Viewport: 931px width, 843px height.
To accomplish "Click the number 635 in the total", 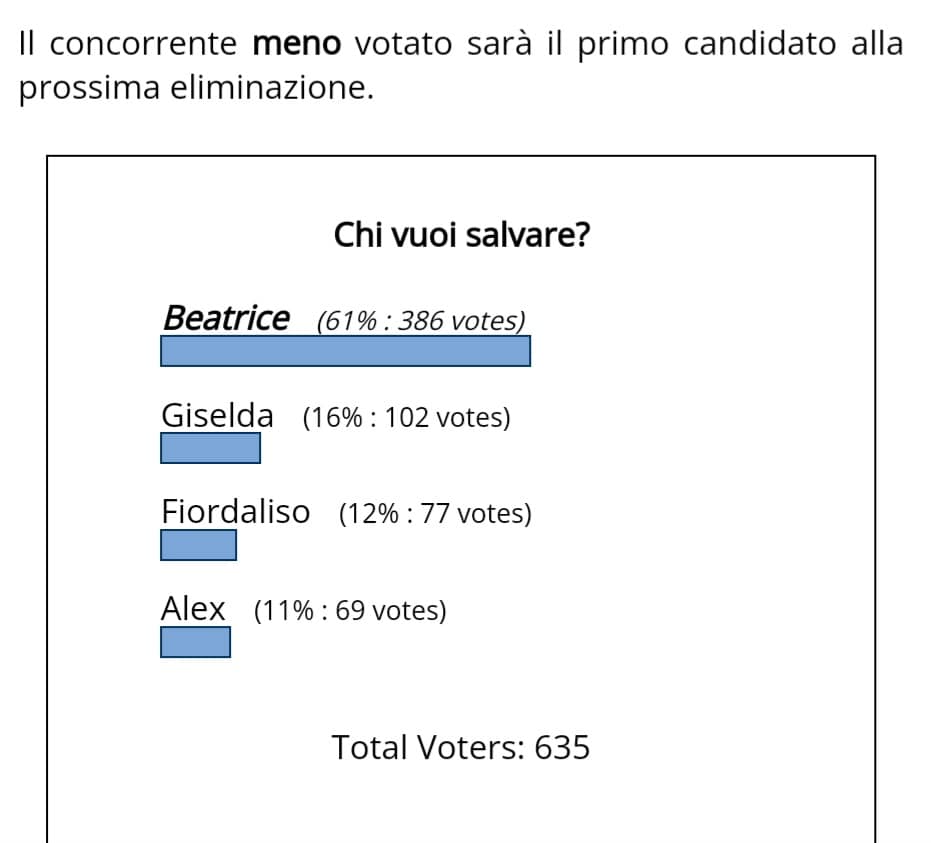I will [562, 747].
